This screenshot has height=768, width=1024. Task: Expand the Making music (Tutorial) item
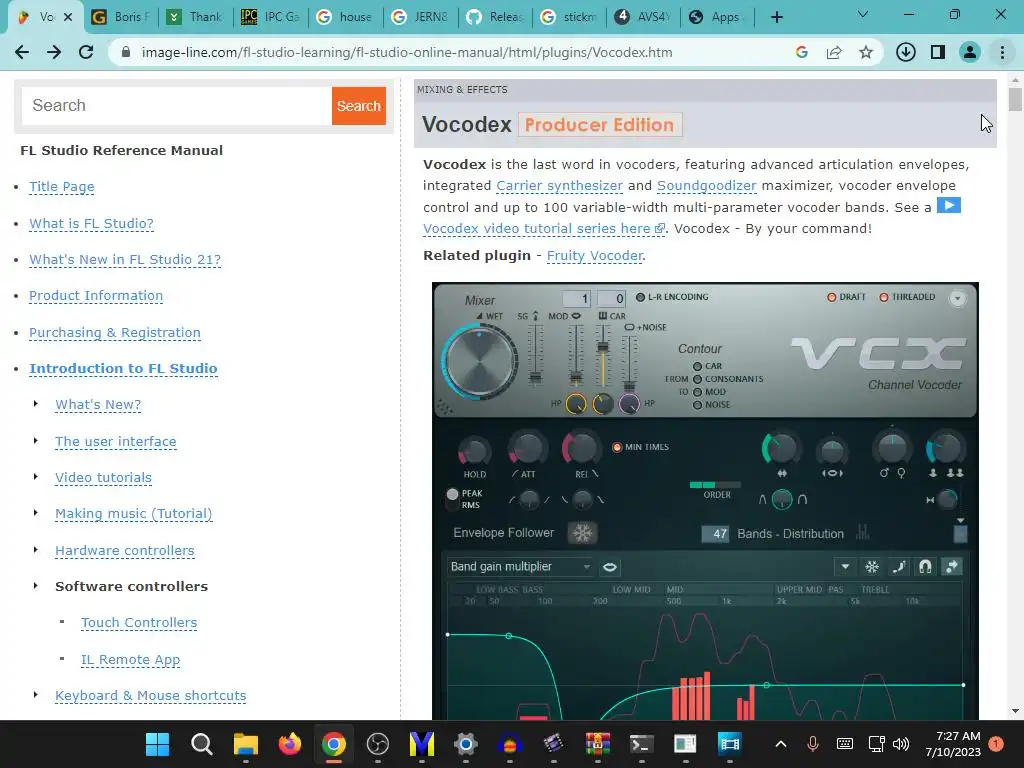point(36,513)
